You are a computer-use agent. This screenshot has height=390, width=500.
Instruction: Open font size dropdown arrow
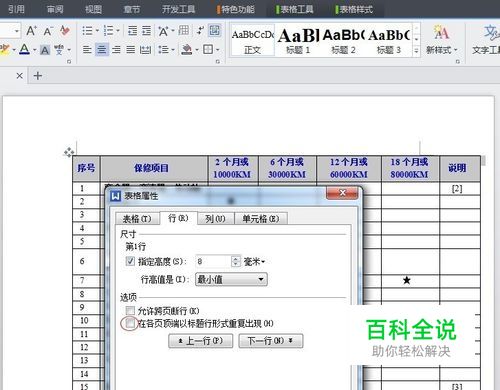point(17,31)
